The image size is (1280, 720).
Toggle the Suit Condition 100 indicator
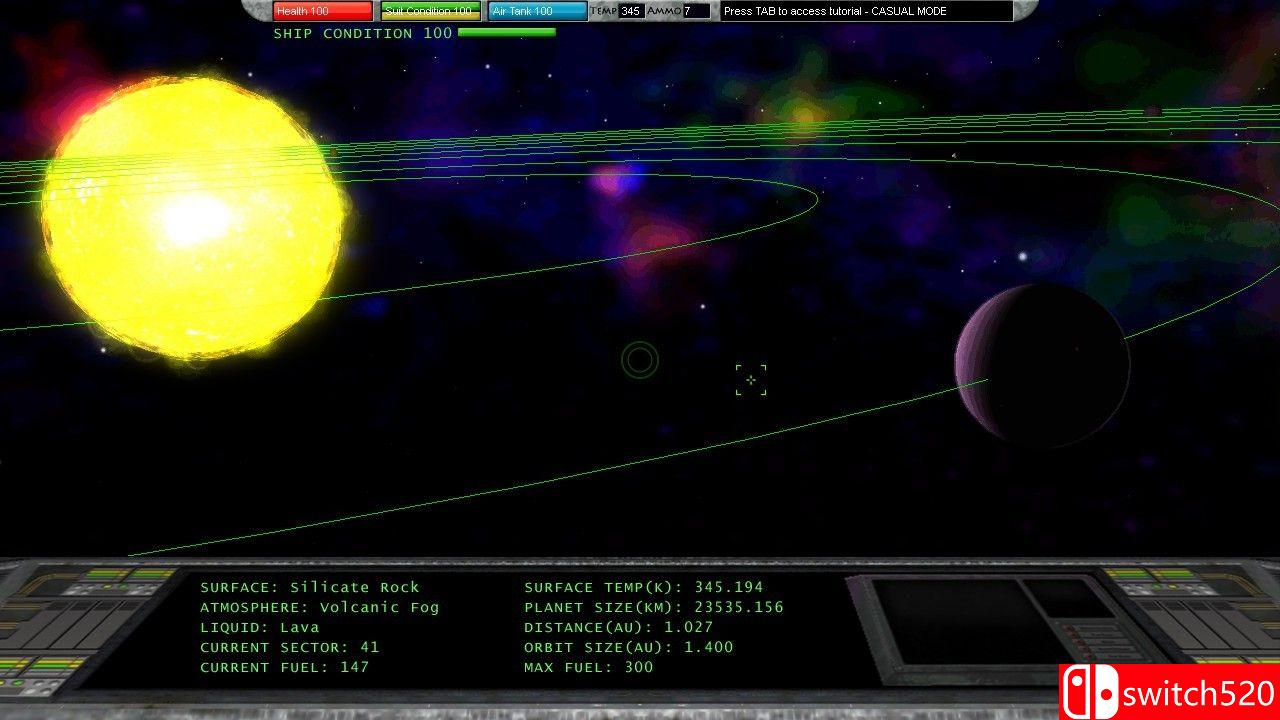429,11
